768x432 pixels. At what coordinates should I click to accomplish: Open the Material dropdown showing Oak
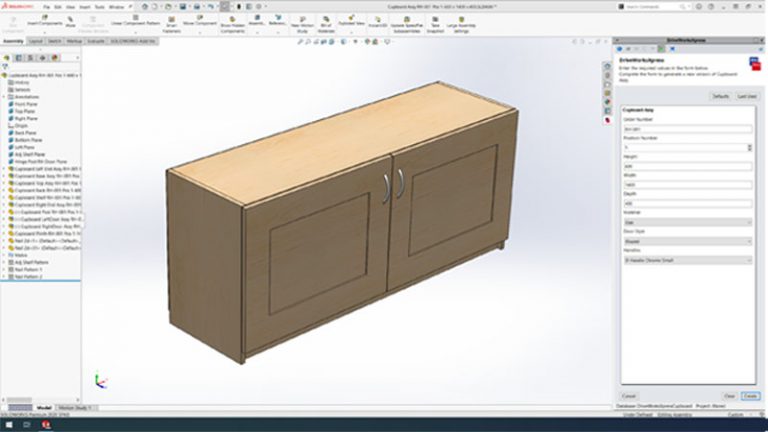[688, 222]
